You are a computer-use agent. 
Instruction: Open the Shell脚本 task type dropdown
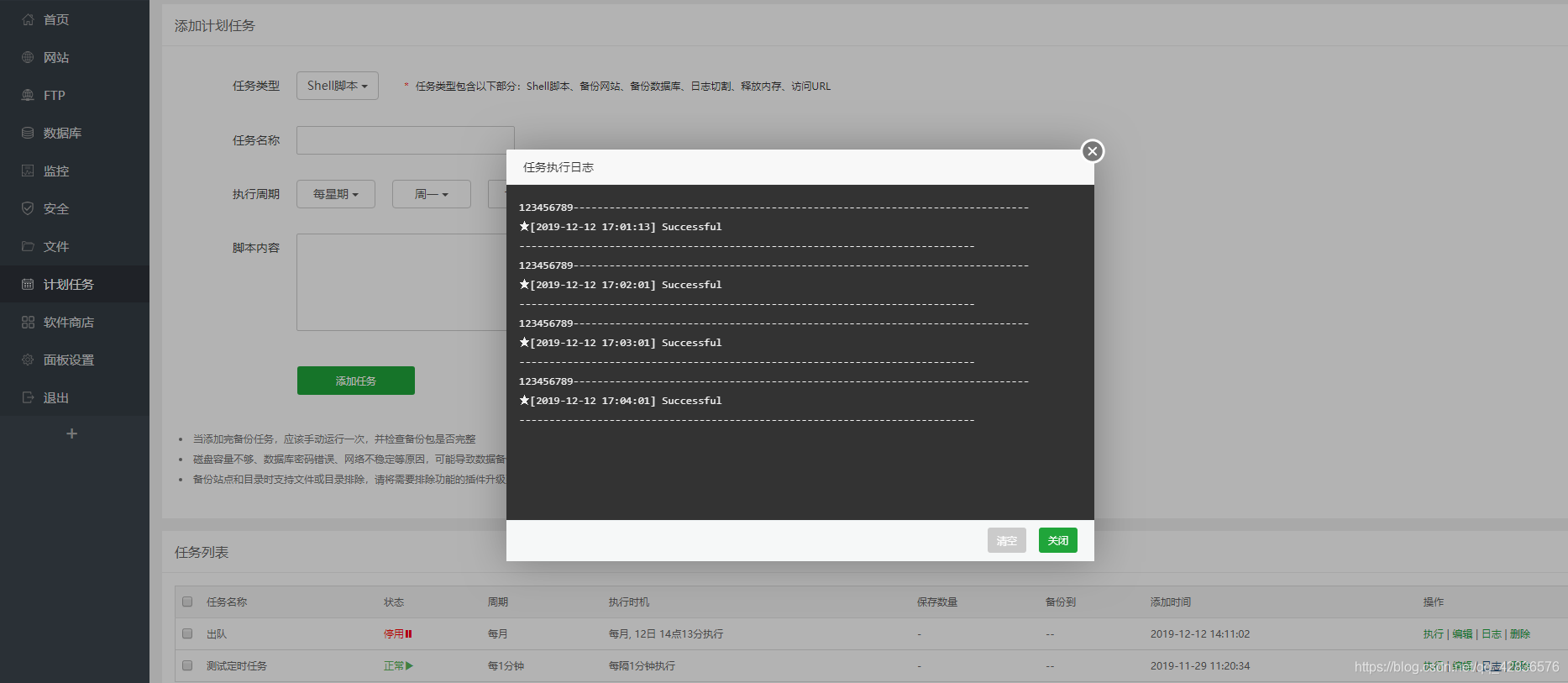[338, 86]
